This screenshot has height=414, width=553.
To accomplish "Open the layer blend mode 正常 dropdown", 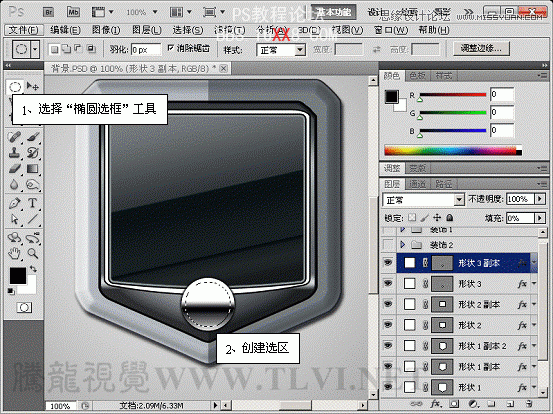I will click(x=458, y=200).
